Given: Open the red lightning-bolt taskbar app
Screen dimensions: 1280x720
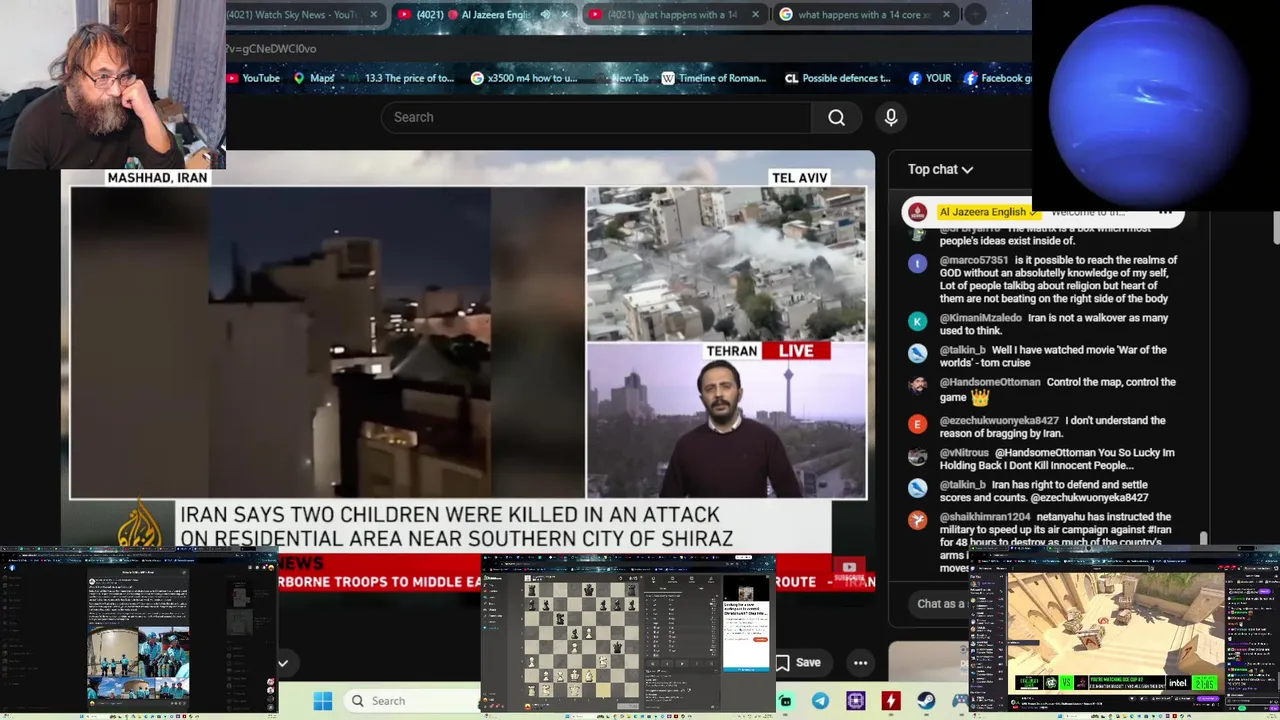Looking at the screenshot, I should coord(890,701).
